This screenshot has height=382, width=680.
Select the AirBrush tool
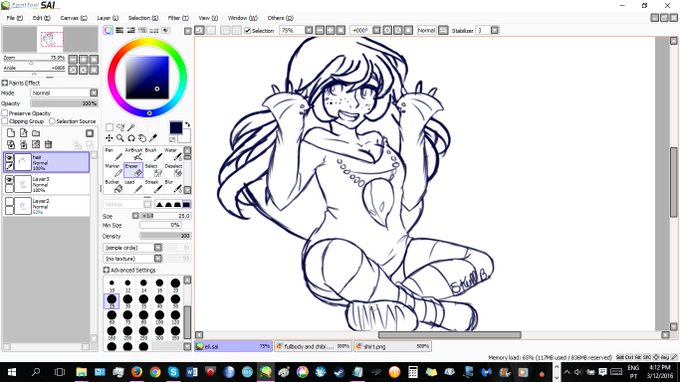tap(133, 154)
